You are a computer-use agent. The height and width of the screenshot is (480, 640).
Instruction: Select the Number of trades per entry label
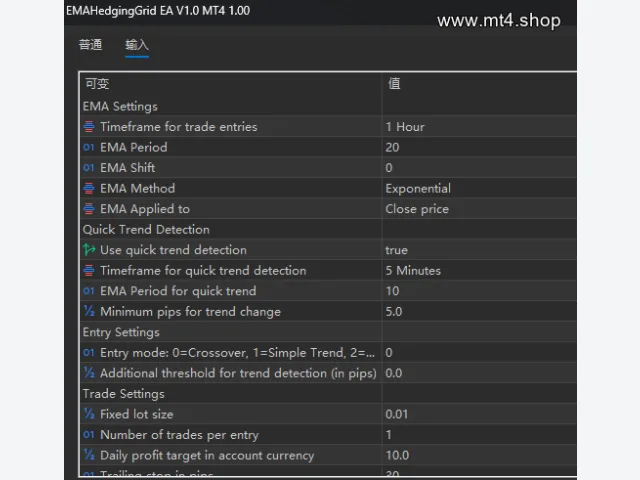point(179,435)
